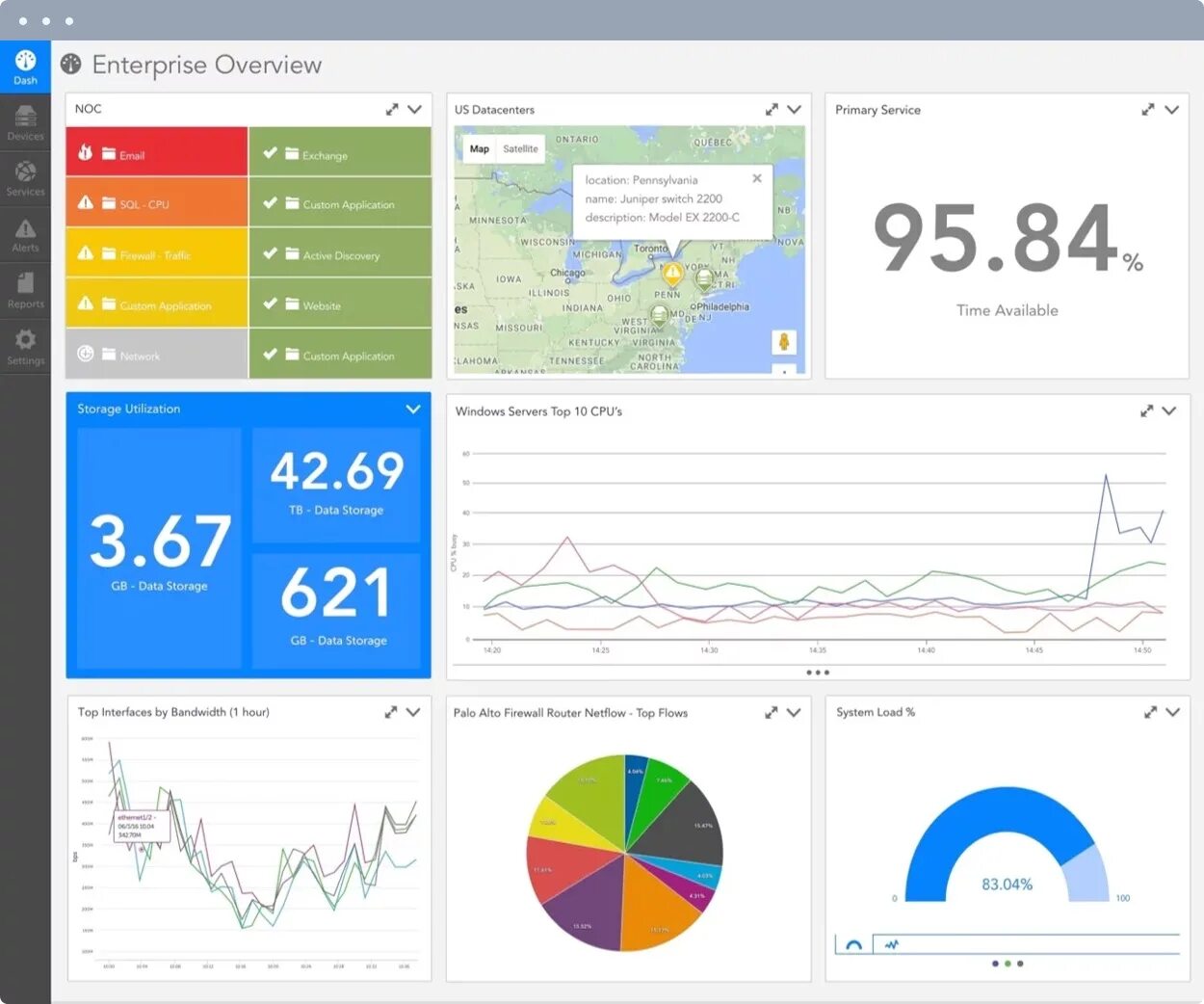The width and height of the screenshot is (1204, 1004).
Task: Click the 95.84% Time Available value
Action: [x=1008, y=238]
